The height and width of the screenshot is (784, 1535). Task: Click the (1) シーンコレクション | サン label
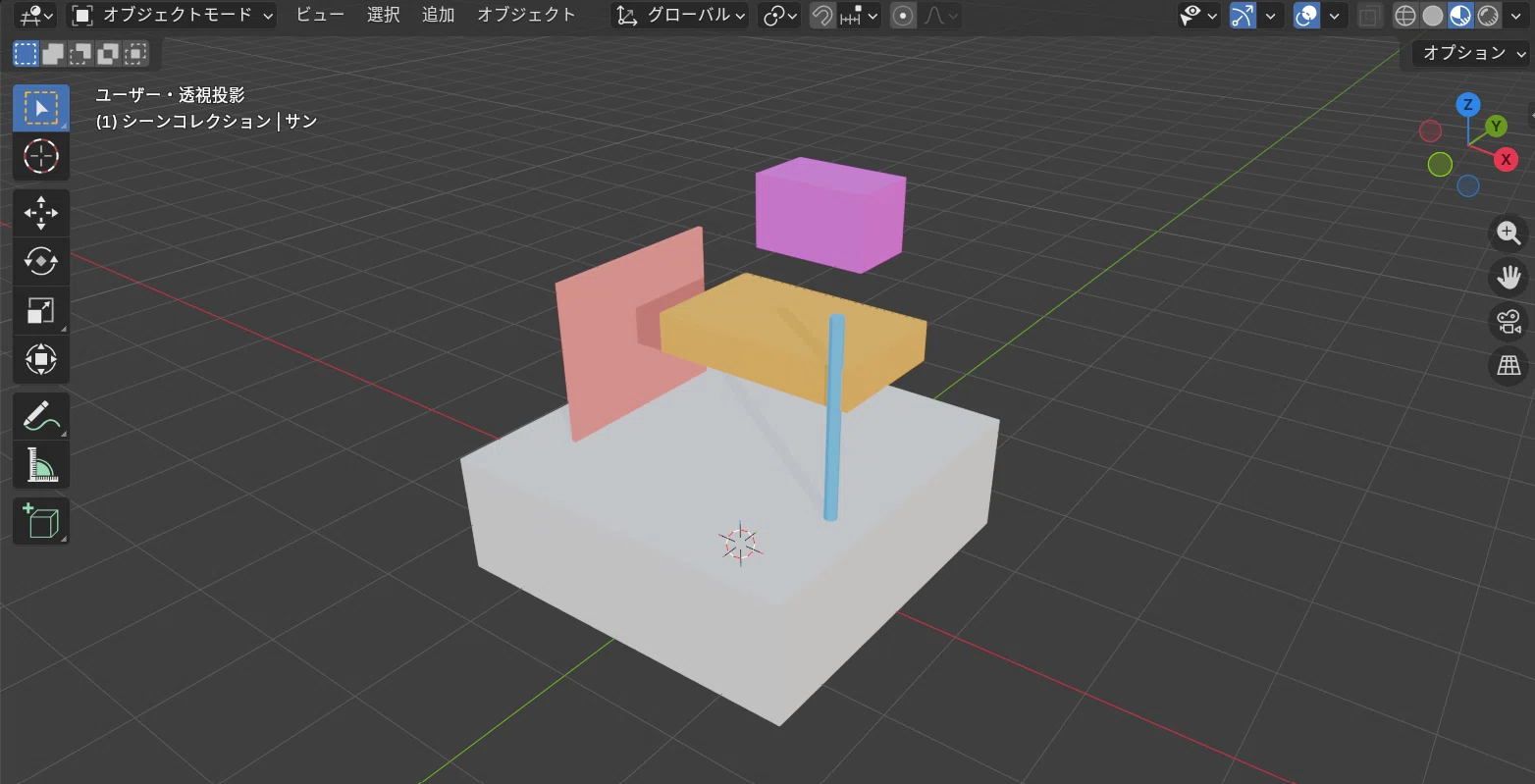click(x=206, y=121)
